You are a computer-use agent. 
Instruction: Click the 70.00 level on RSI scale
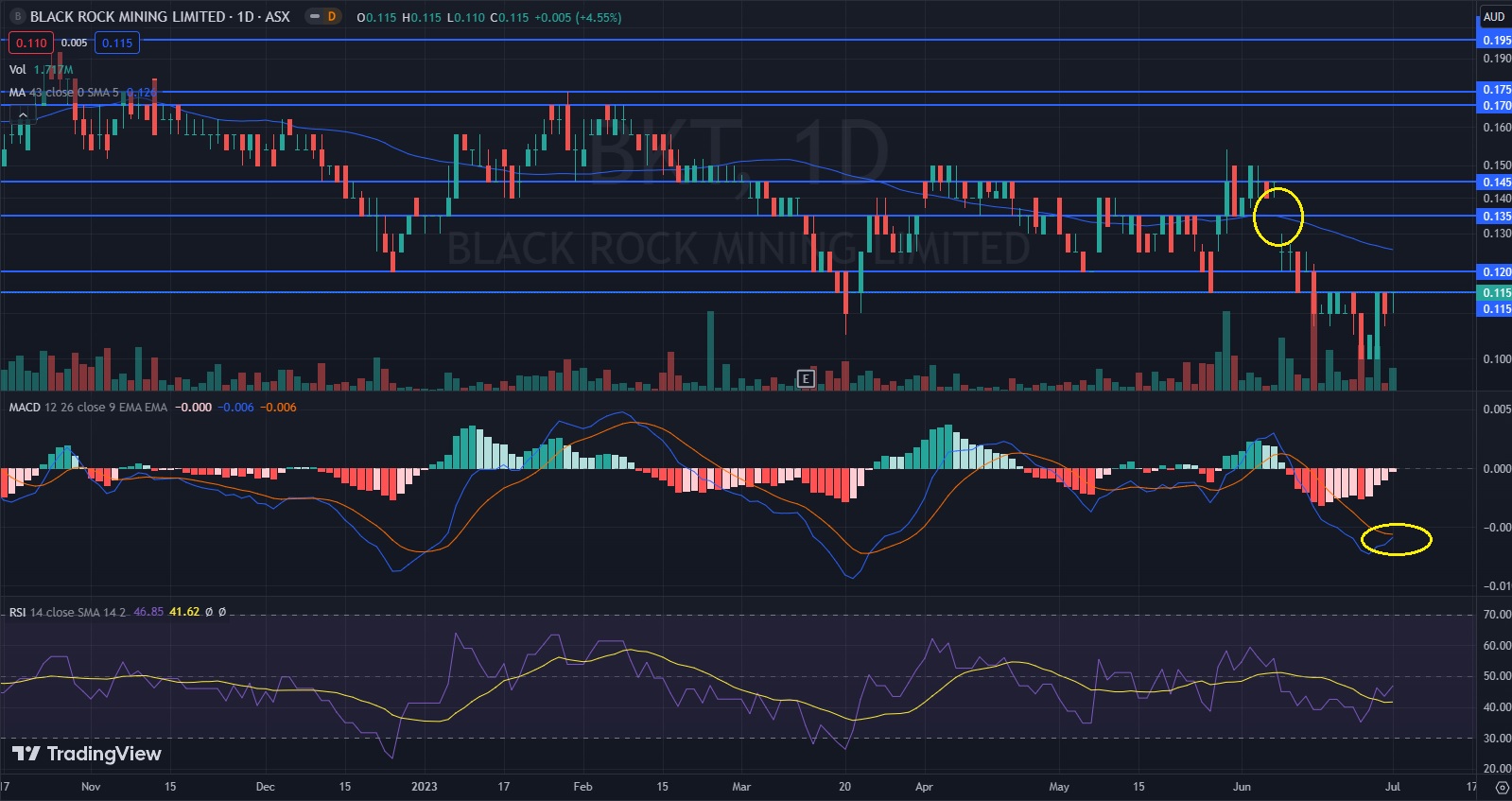1497,615
